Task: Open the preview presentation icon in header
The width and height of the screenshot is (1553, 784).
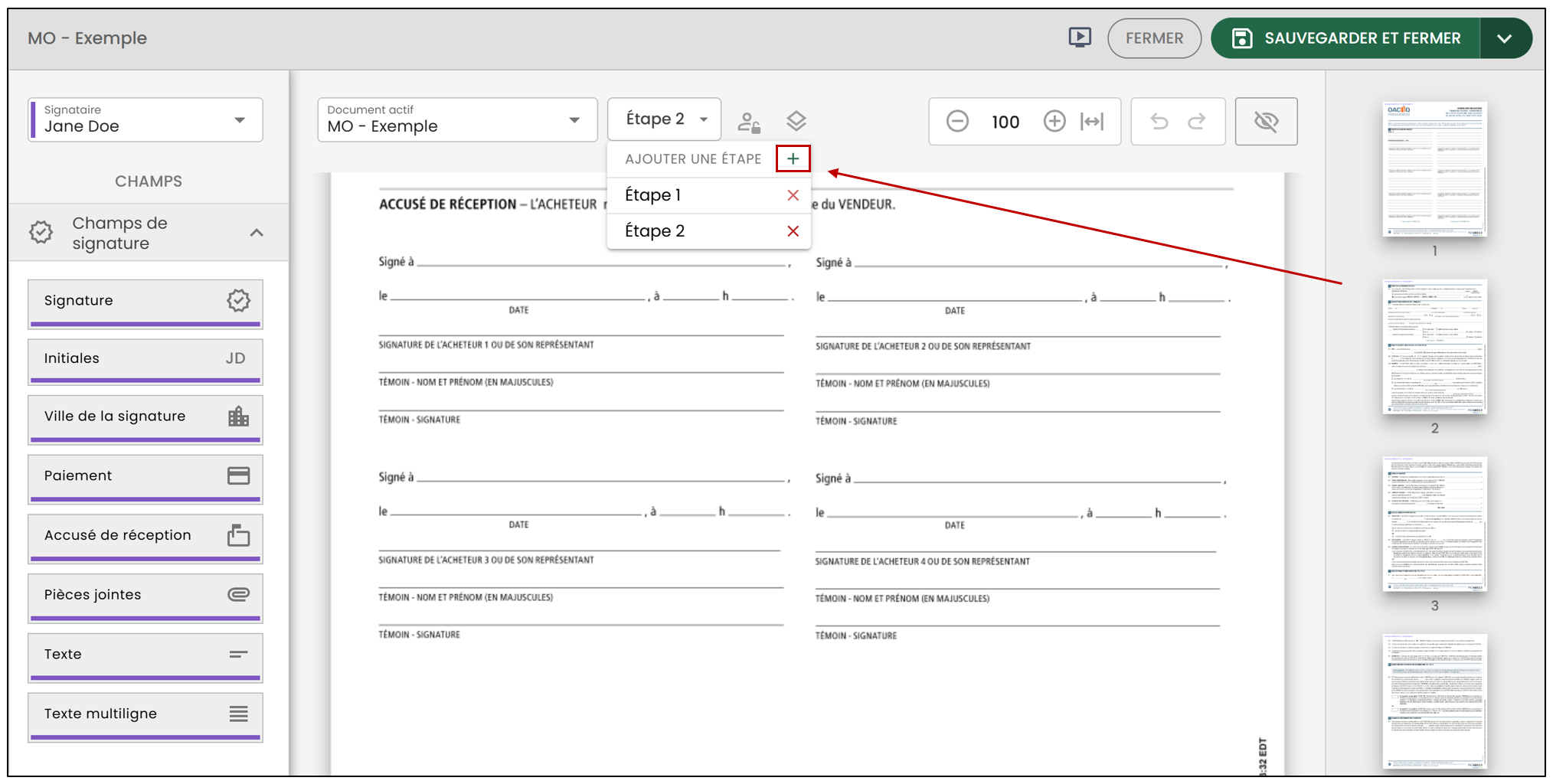Action: [x=1080, y=38]
